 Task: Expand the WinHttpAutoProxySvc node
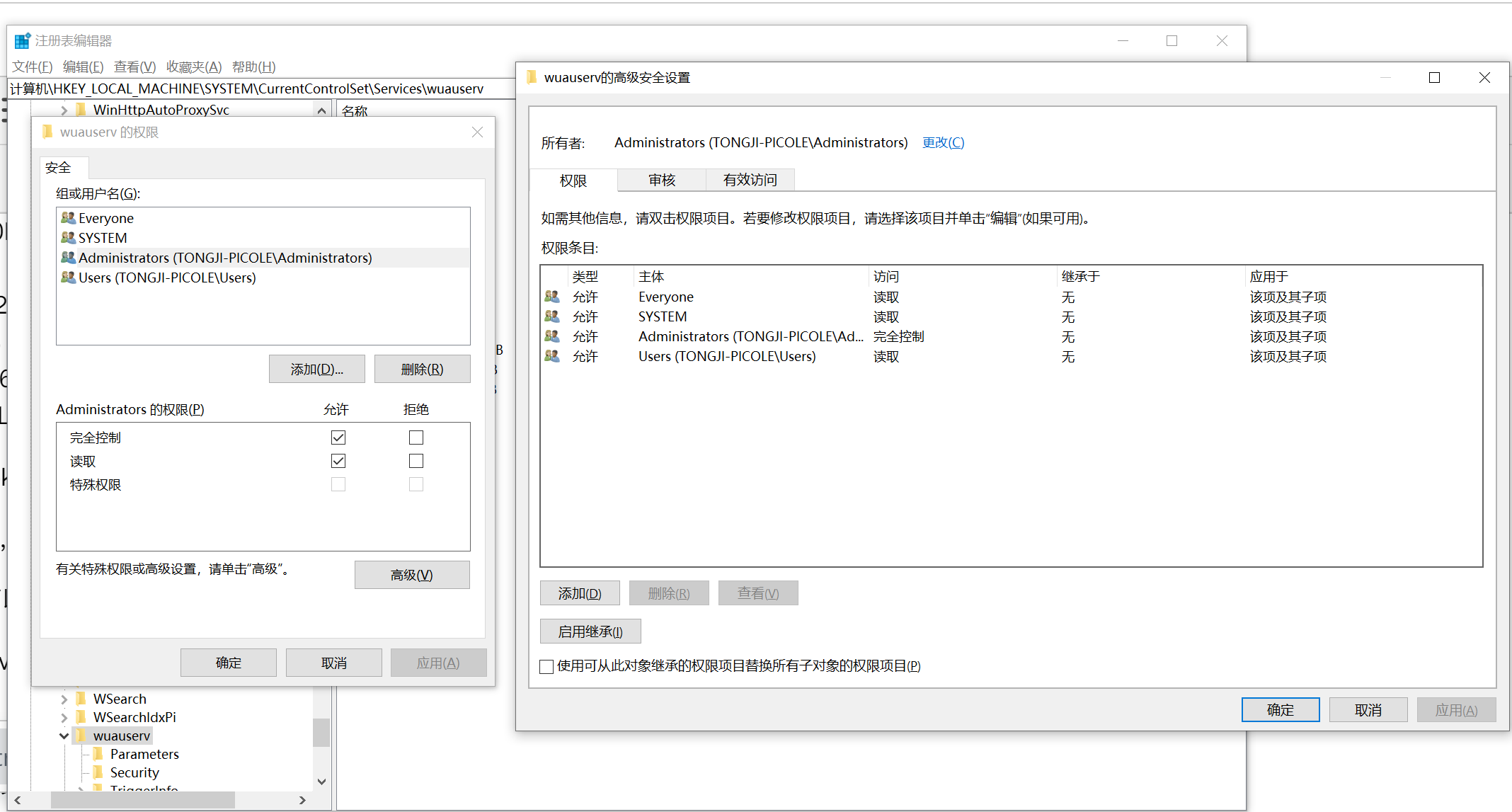click(64, 110)
